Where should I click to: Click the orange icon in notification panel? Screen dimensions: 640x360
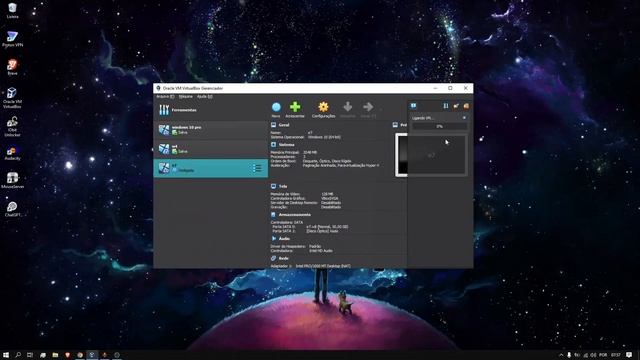click(466, 106)
